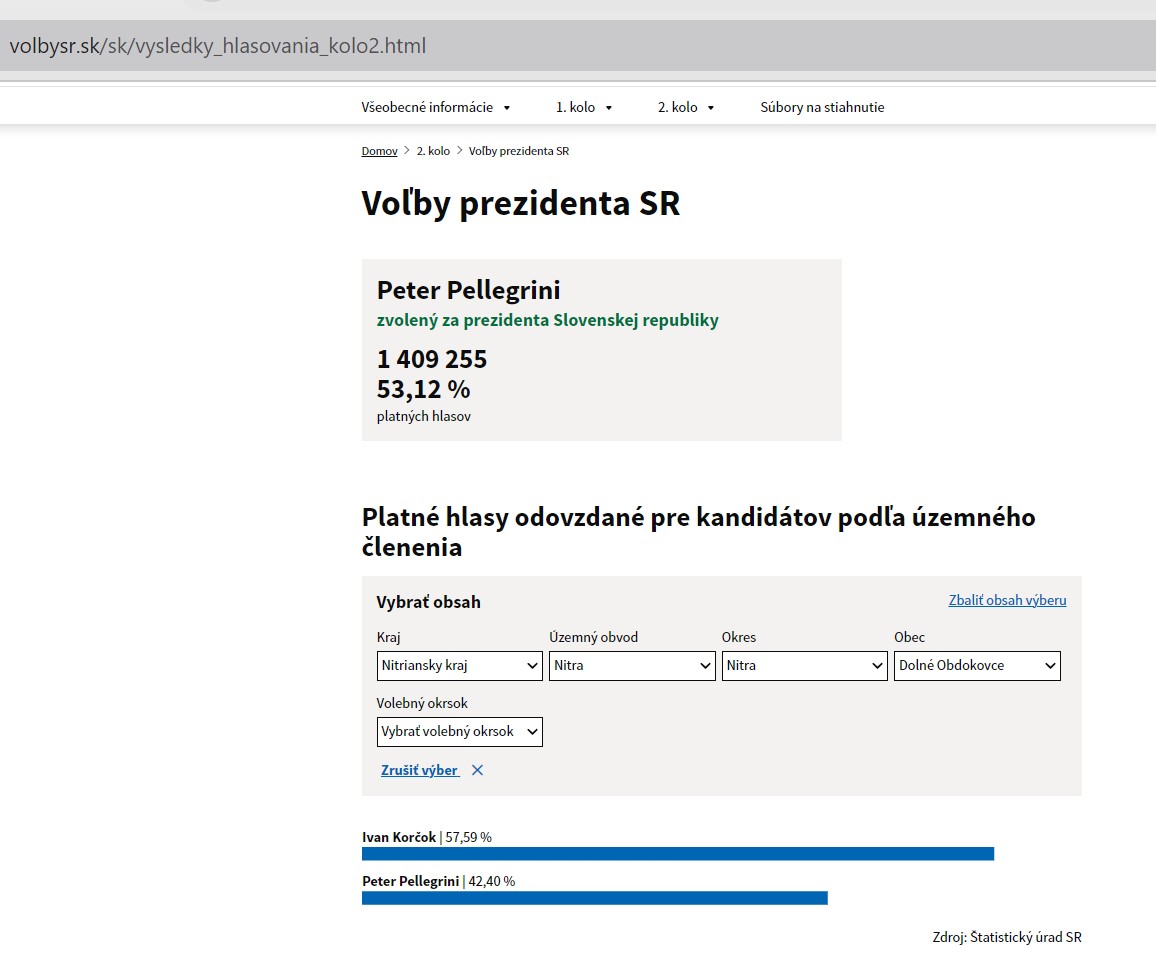The image size is (1156, 964).
Task: Click the X icon beside Zrušiť výber
Action: coord(477,770)
